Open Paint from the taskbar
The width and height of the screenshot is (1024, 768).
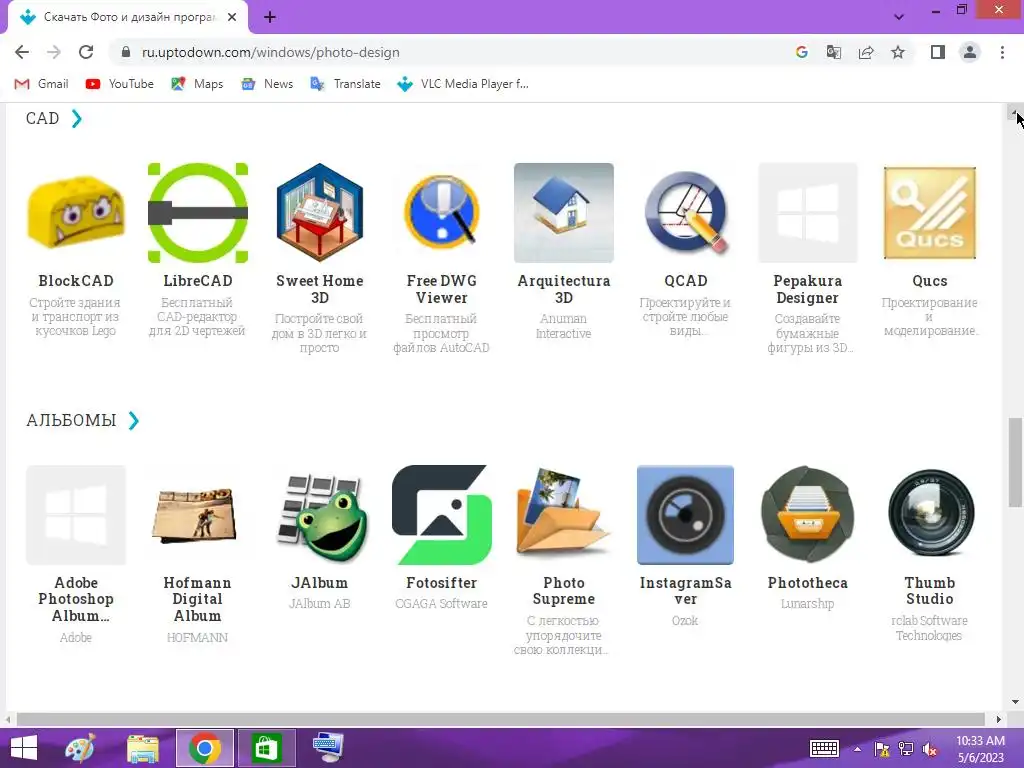pyautogui.click(x=80, y=748)
